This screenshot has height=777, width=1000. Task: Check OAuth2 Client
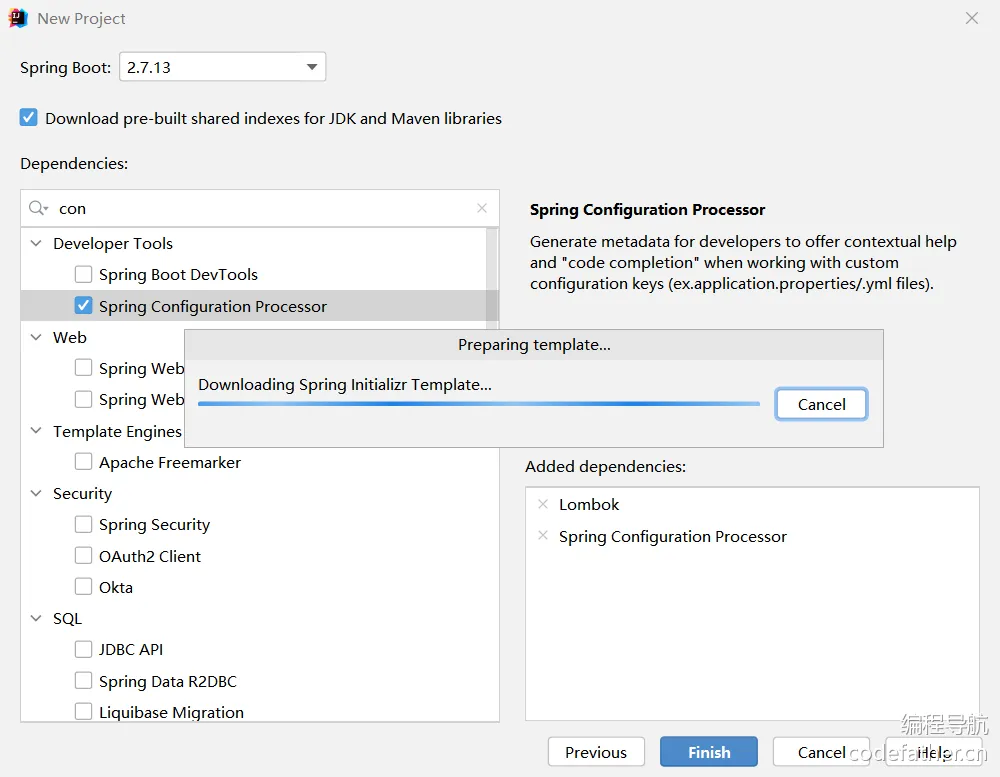tap(84, 556)
